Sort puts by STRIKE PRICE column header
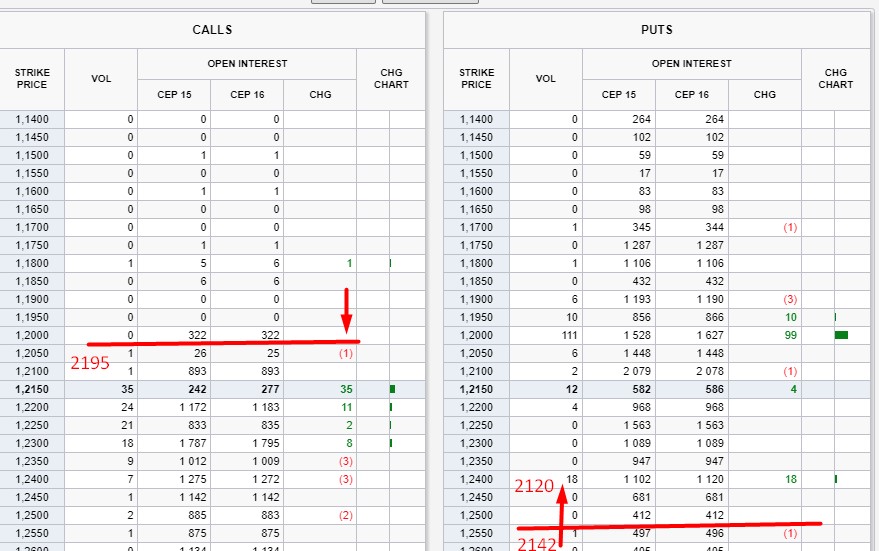Image resolution: width=879 pixels, height=551 pixels. point(476,79)
